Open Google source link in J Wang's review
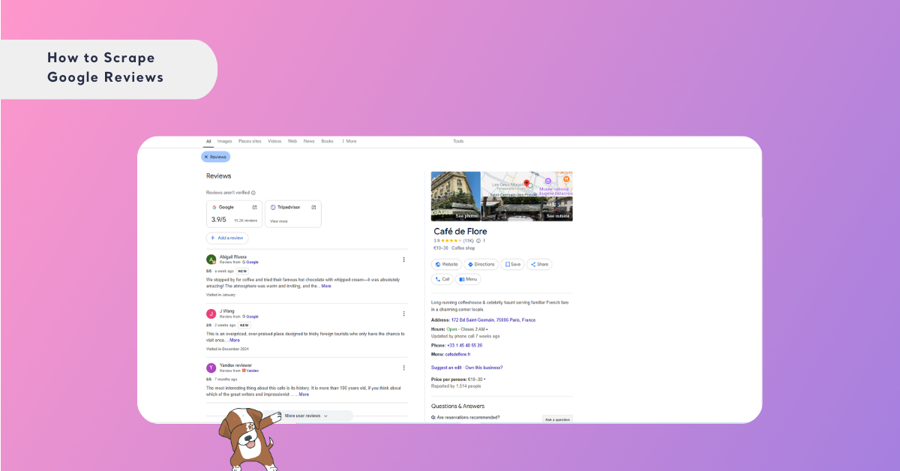The image size is (900, 471). 250,317
